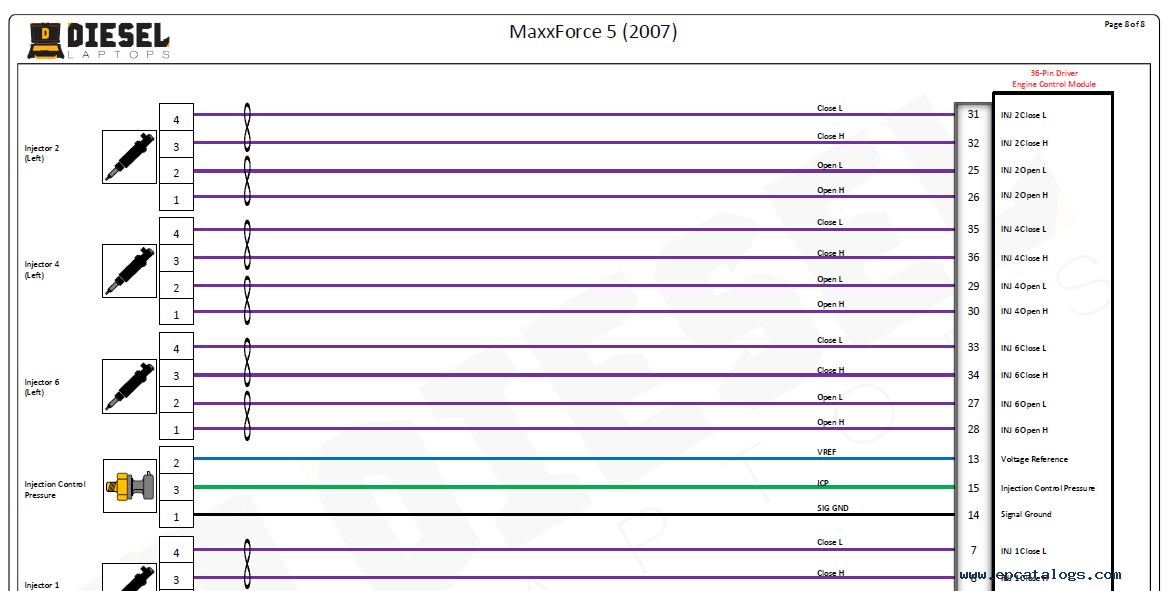Select pin 3 on the Injector 4 connector
Viewport: 1172px width, 591px height.
[176, 259]
